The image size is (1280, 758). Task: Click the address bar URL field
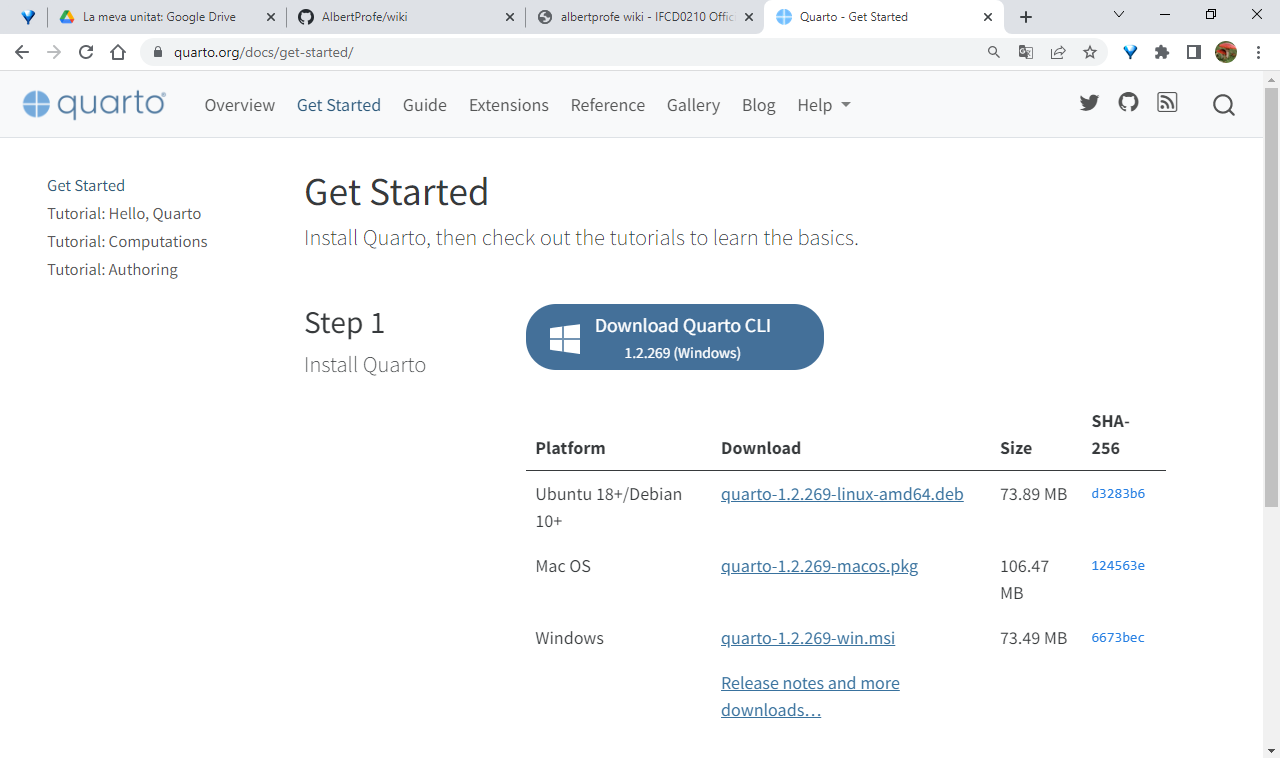[560, 52]
